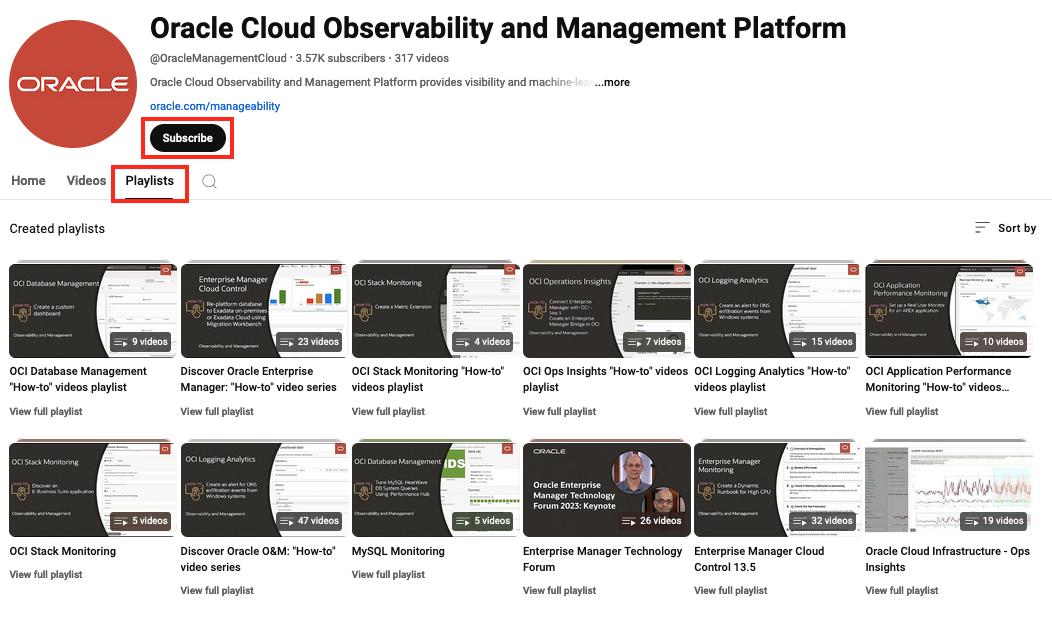Click the 15 videos badge on Logging Analytics
The width and height of the screenshot is (1052, 617).
pyautogui.click(x=823, y=342)
